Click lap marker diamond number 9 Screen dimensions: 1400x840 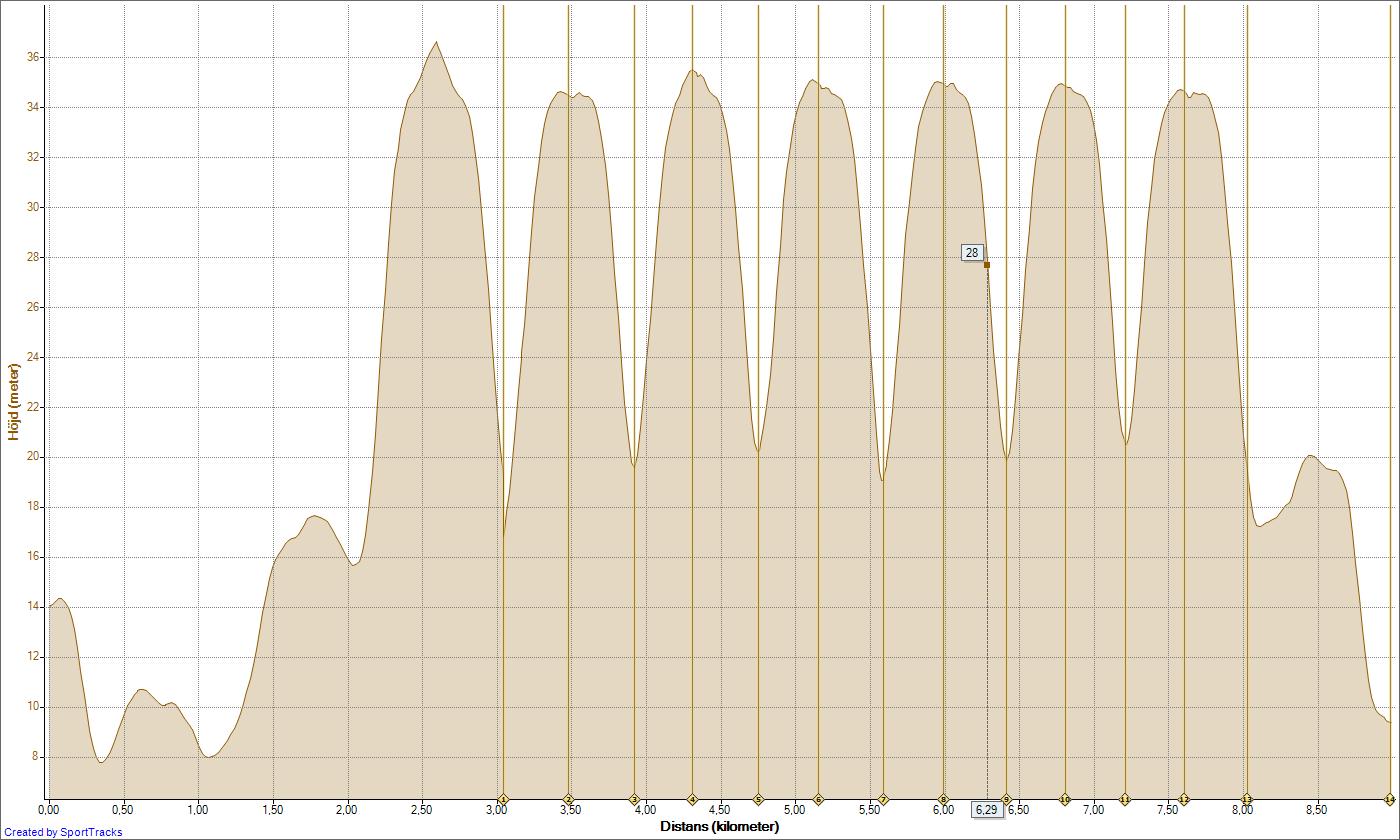click(x=1006, y=799)
